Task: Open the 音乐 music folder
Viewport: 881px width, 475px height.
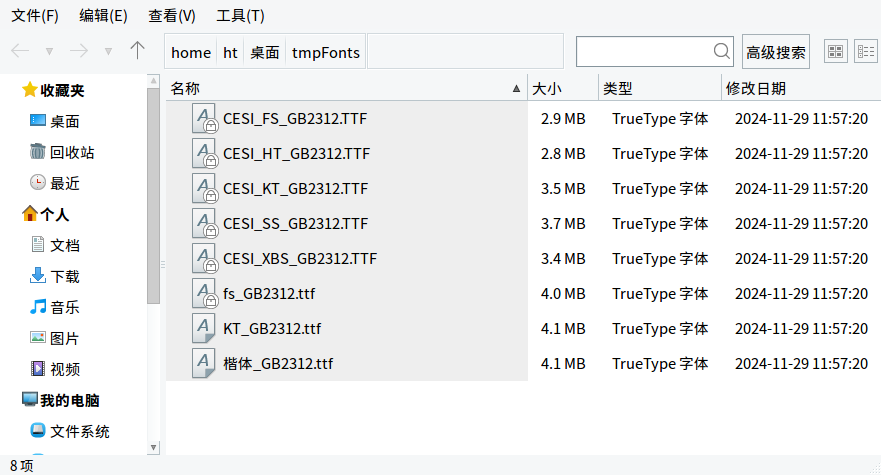Action: [x=55, y=307]
